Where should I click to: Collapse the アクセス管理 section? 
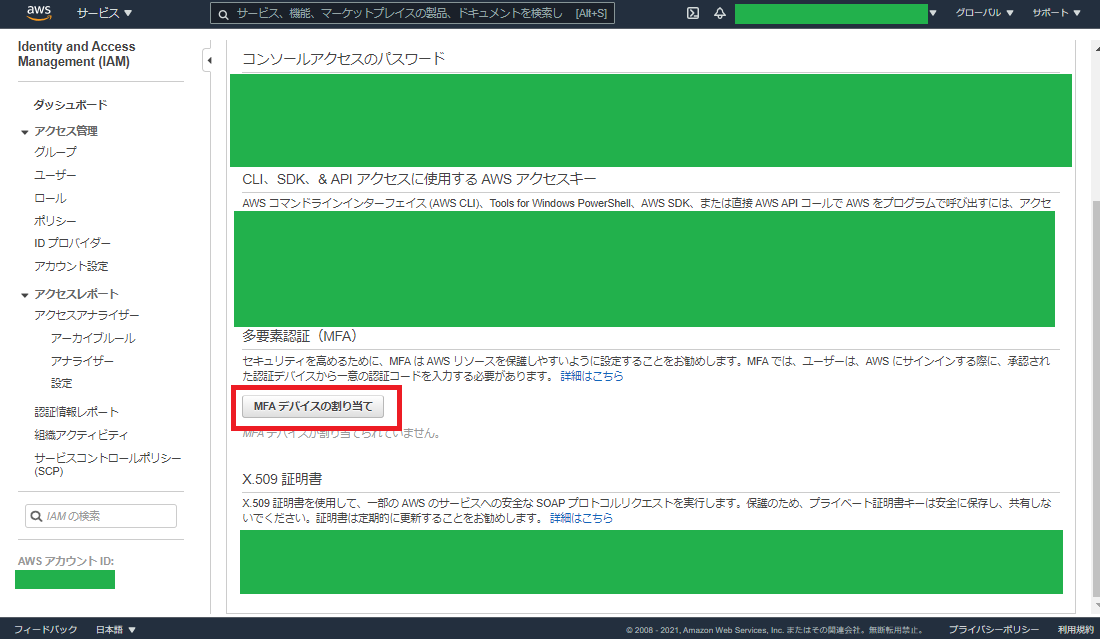pyautogui.click(x=25, y=132)
